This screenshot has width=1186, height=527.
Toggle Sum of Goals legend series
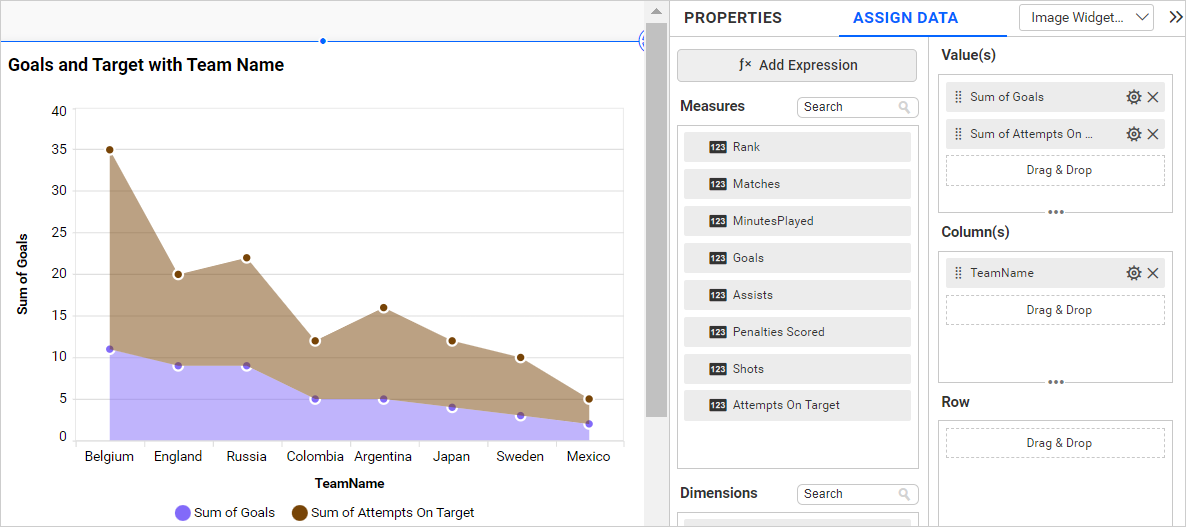click(225, 513)
